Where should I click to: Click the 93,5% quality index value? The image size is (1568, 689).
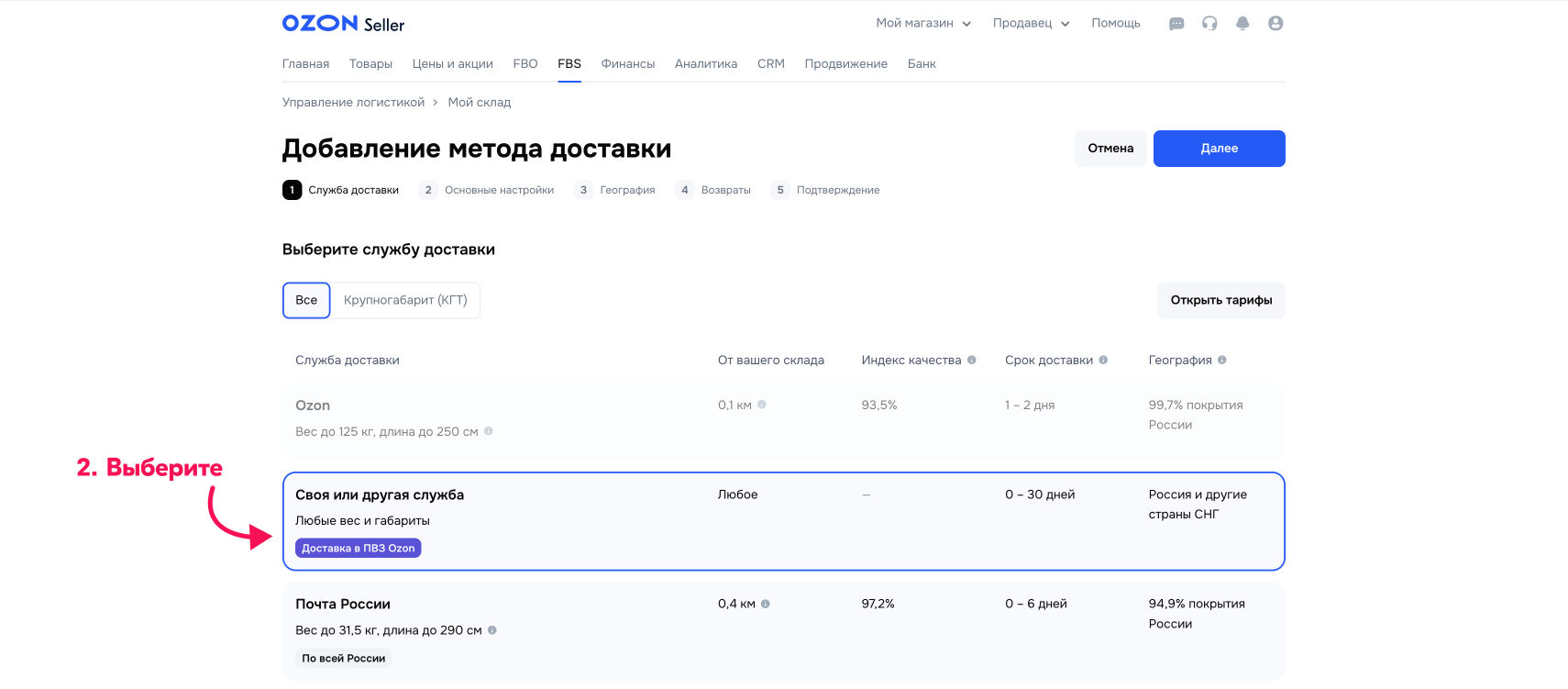[879, 405]
